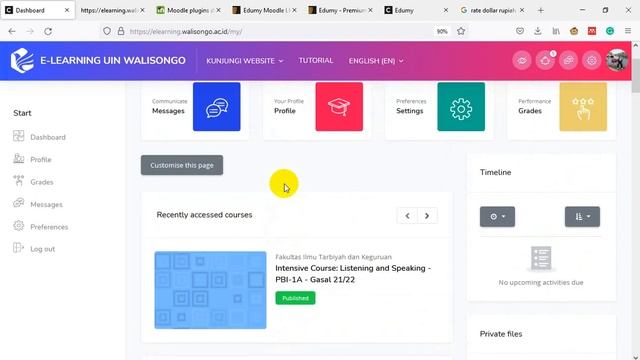Open the browser library icon
Image resolution: width=640 pixels, height=360 pixels.
pos(556,31)
